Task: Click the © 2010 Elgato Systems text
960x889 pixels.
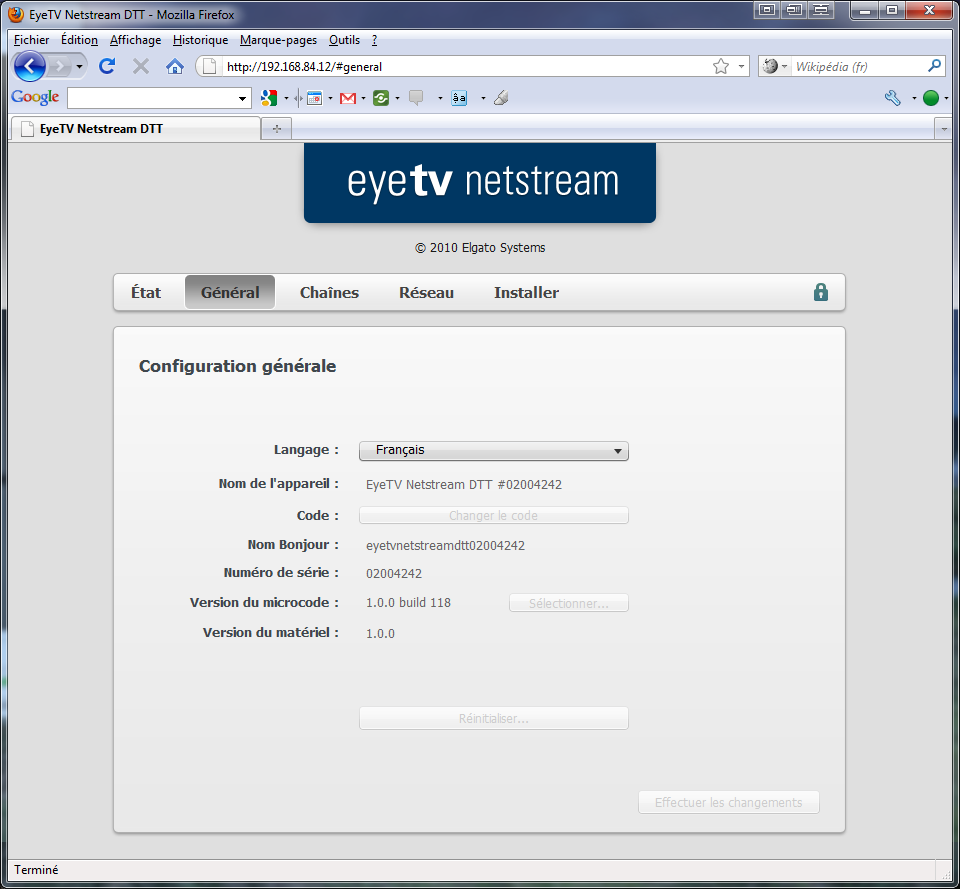Action: coord(480,247)
